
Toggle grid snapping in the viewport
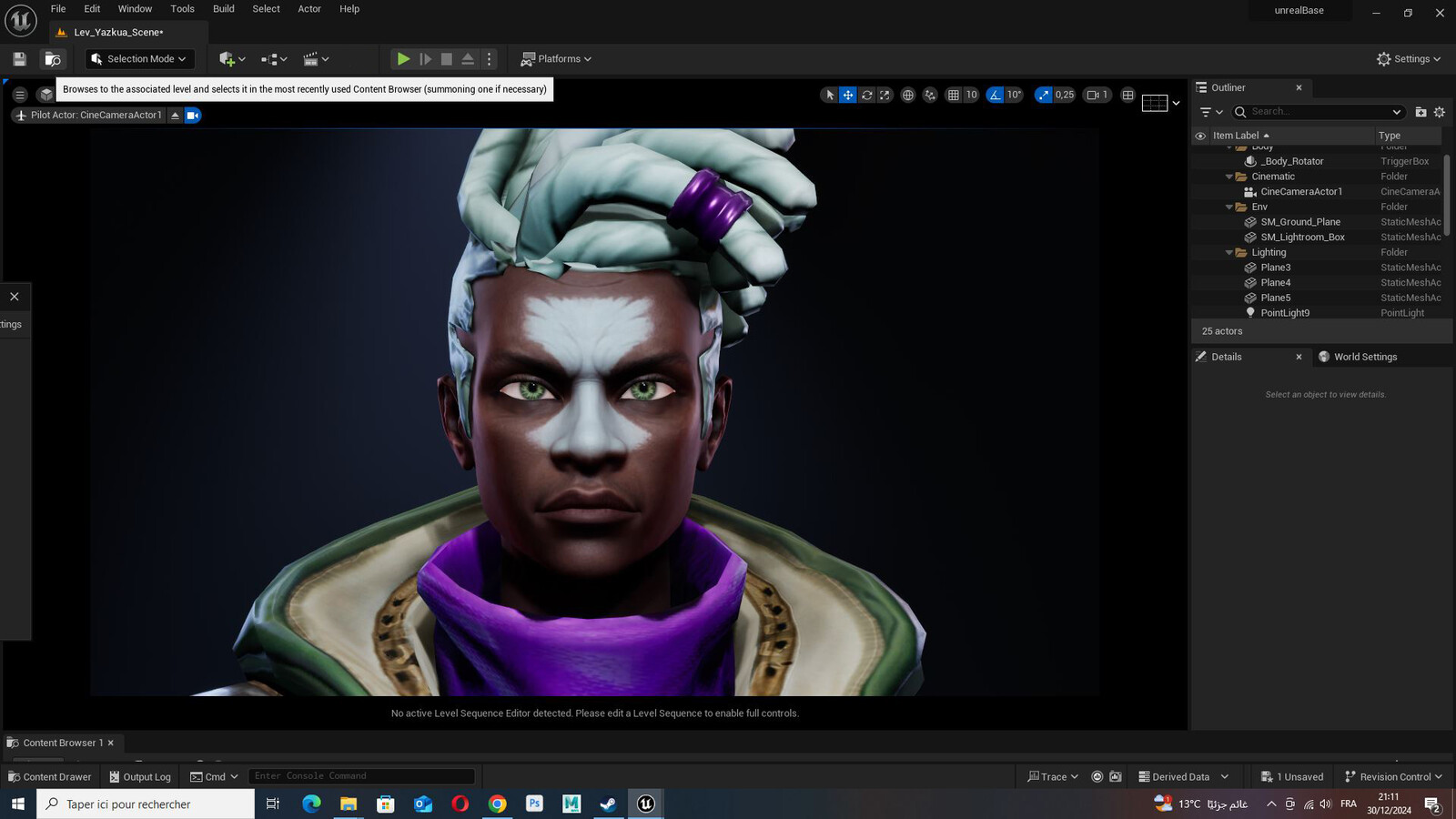(953, 95)
